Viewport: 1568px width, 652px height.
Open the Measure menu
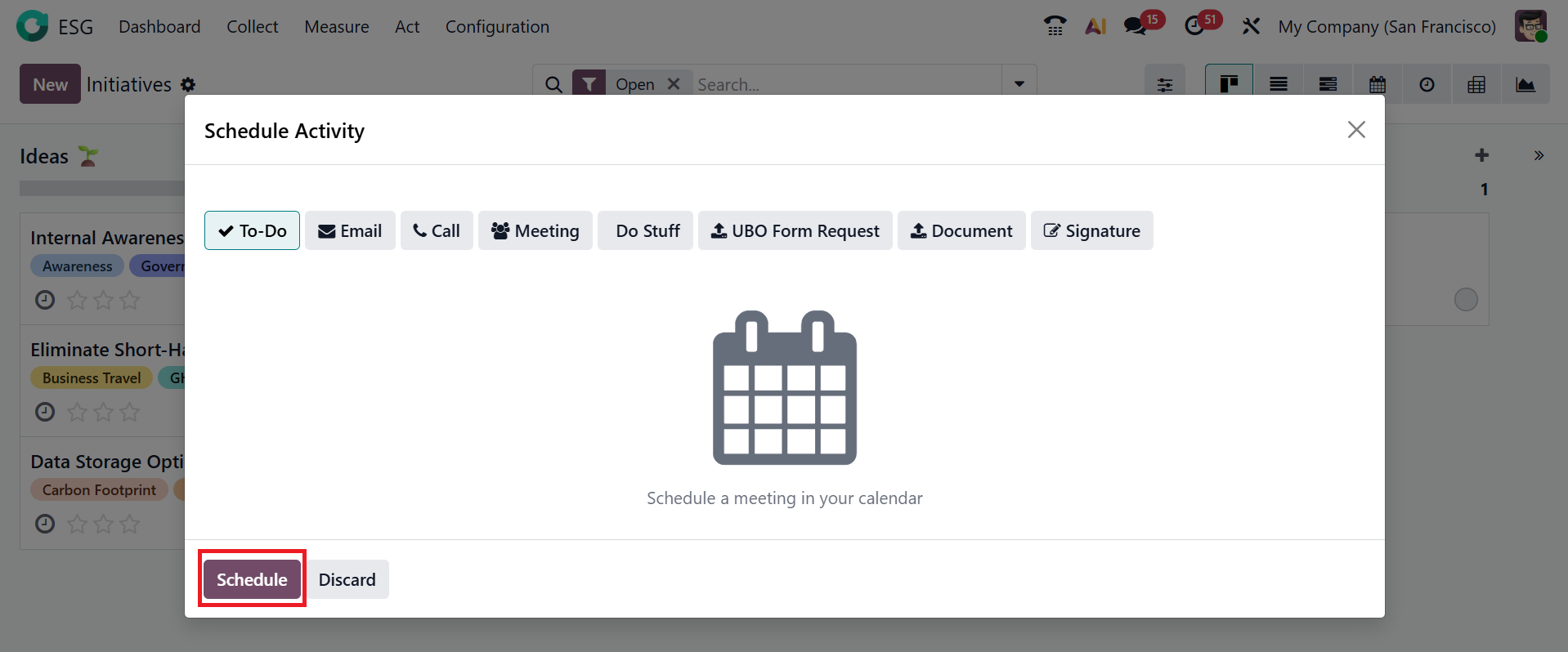coord(337,26)
